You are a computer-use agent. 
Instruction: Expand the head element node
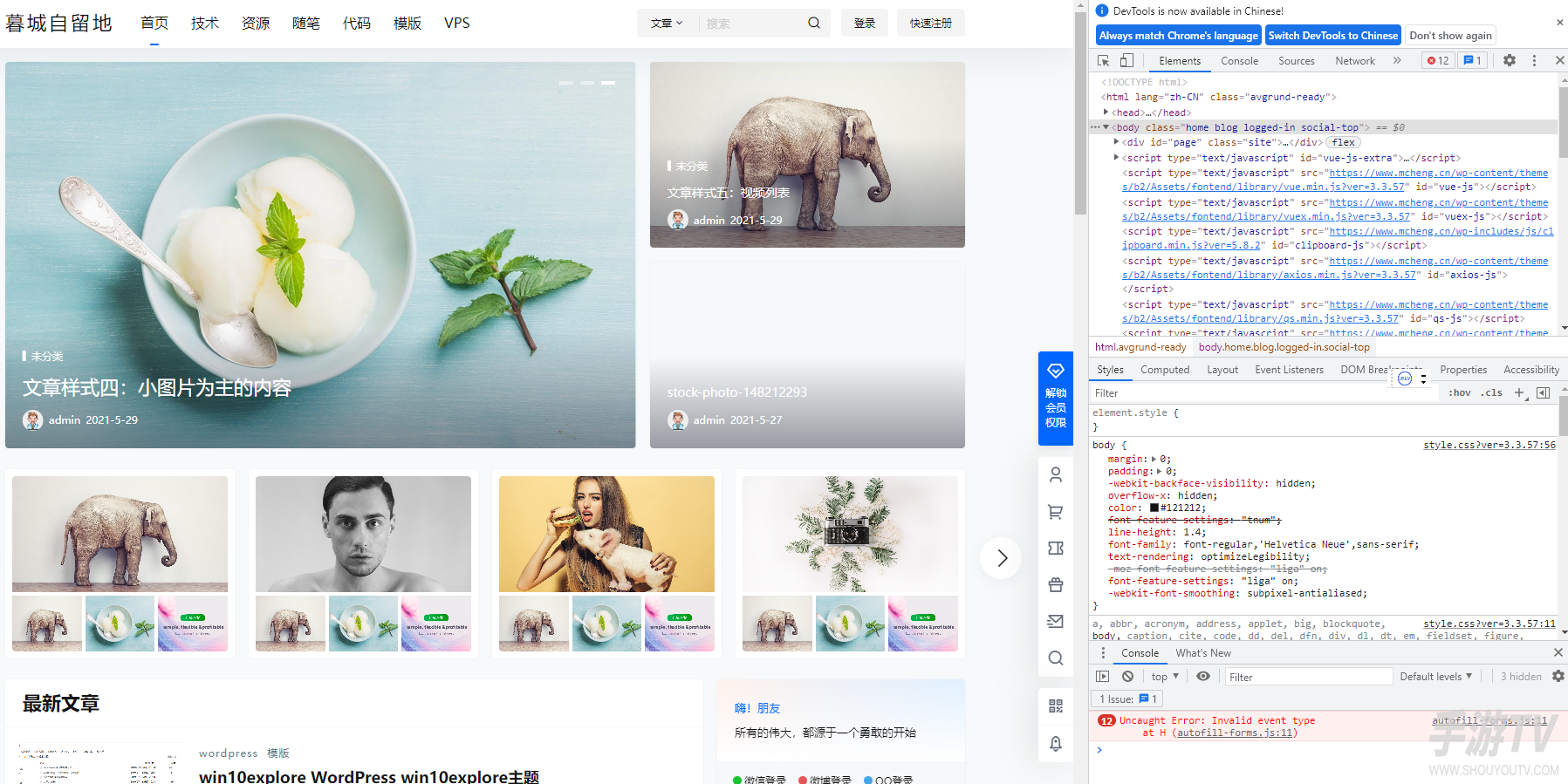1106,112
